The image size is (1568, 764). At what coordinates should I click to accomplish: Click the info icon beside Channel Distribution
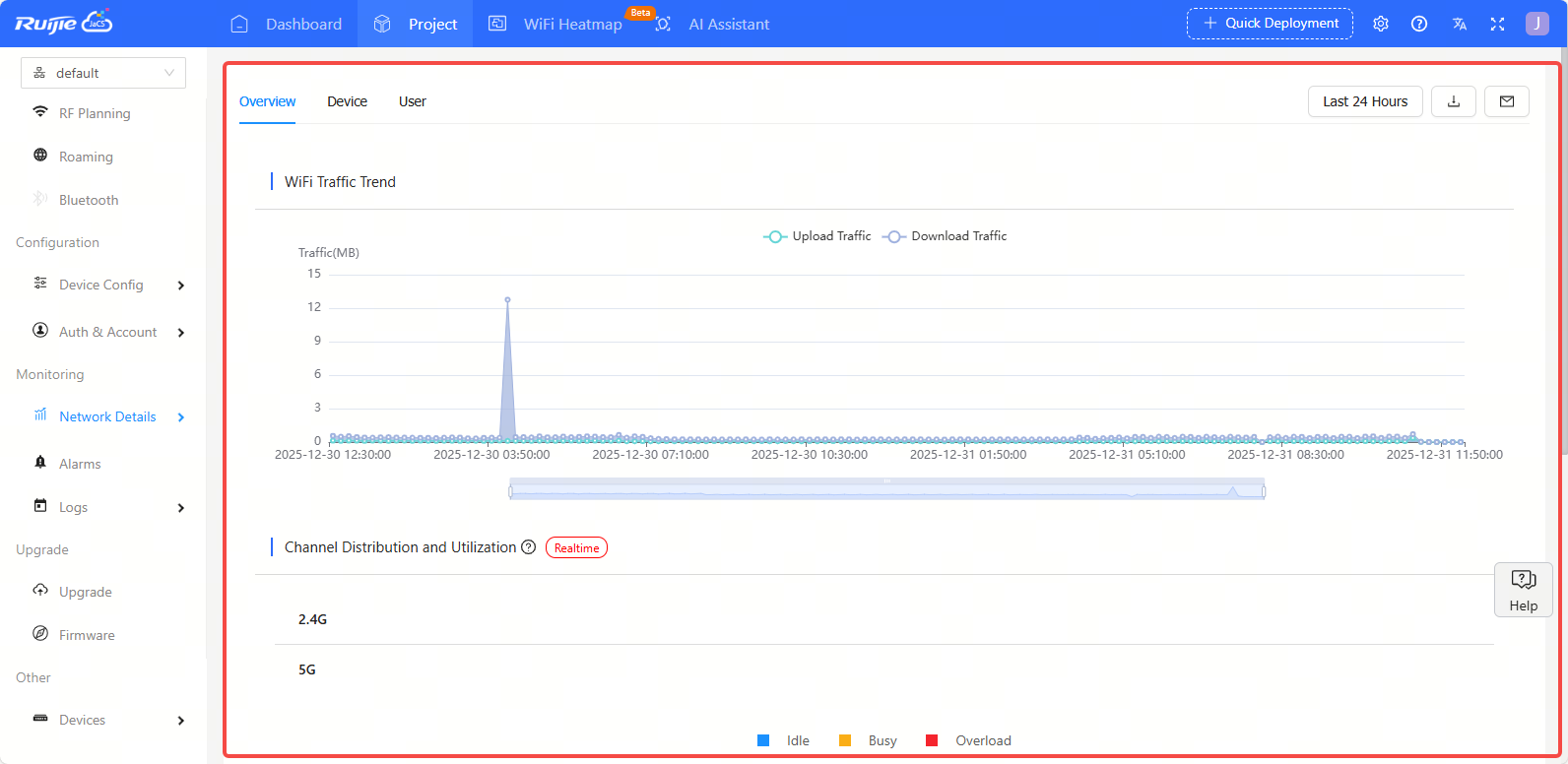point(529,547)
